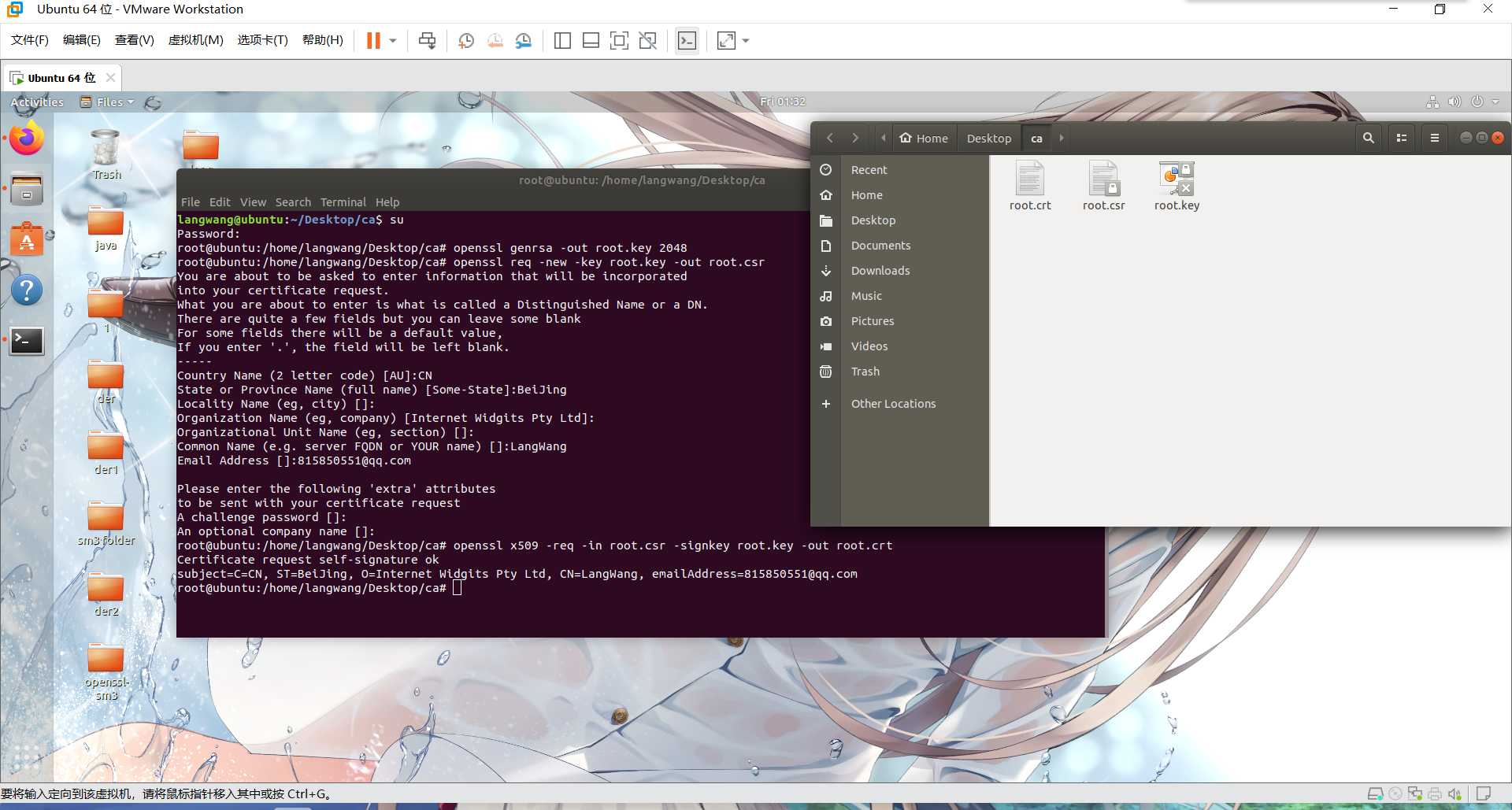Open the 虚拟机(M) menu
Viewport: 1512px width, 810px height.
(196, 39)
